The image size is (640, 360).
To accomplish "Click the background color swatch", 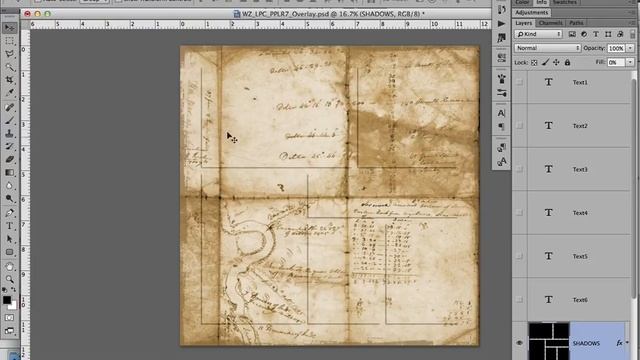I will [13, 306].
